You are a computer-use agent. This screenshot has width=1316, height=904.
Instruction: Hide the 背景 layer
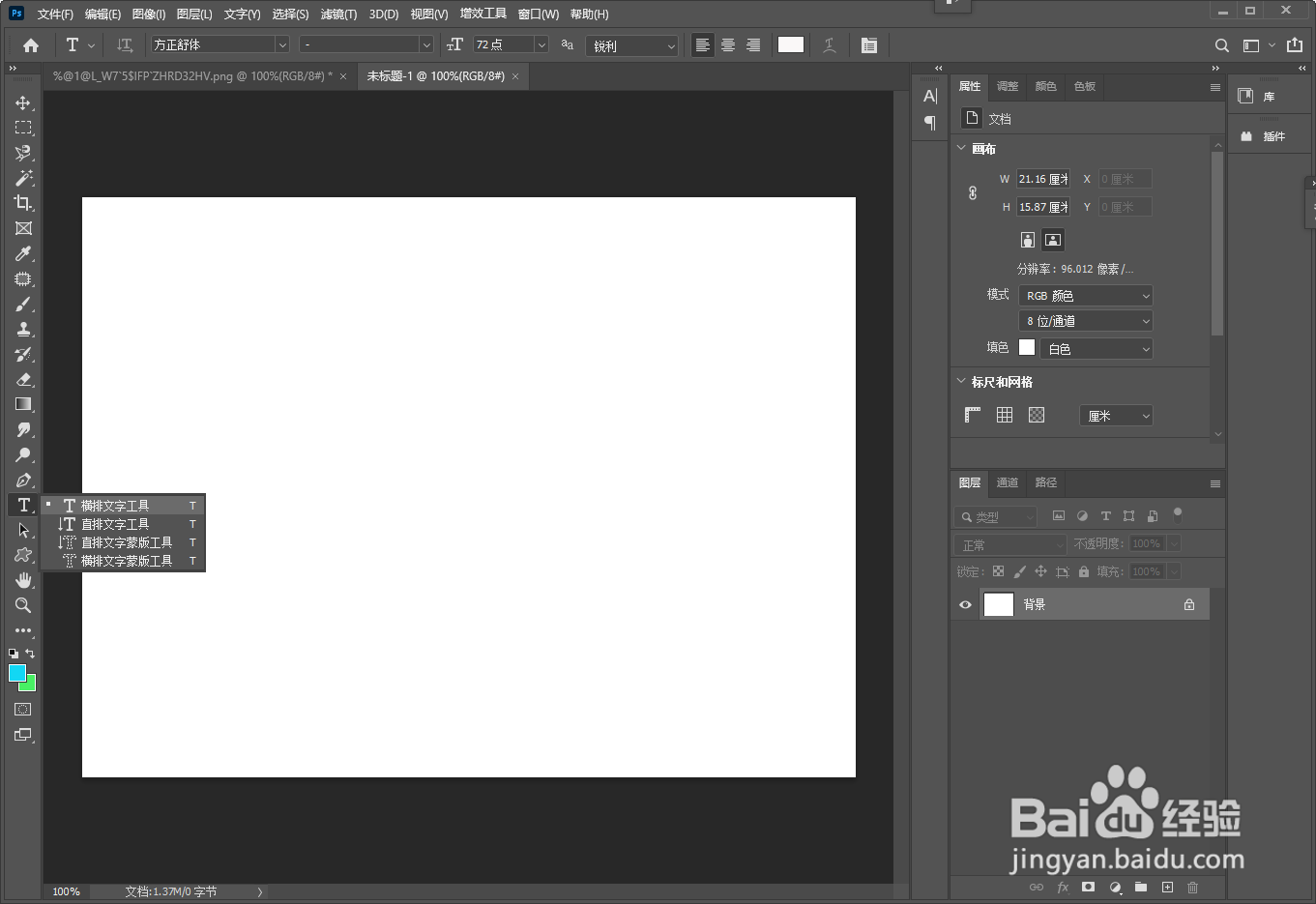coord(964,604)
